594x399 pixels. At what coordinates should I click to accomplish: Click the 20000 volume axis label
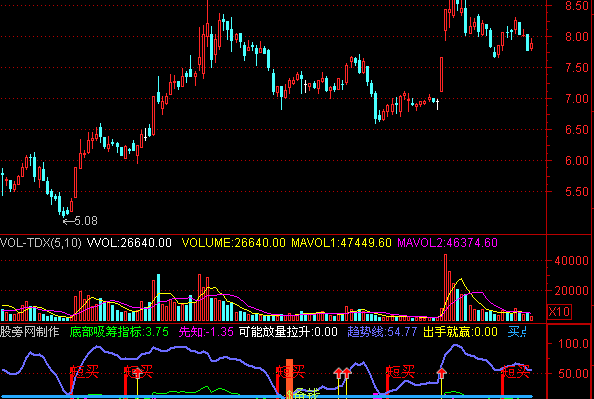(x=572, y=291)
